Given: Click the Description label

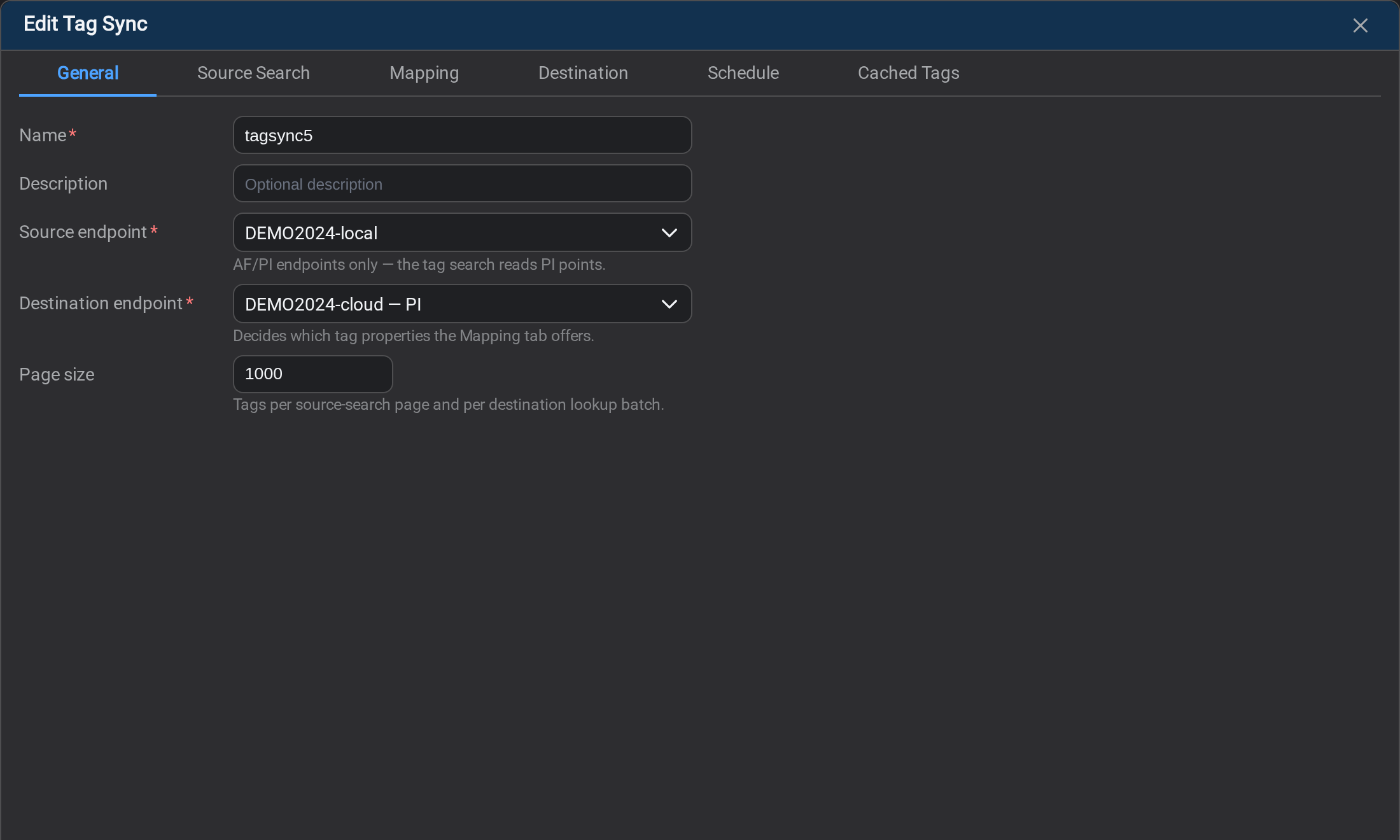Looking at the screenshot, I should tap(63, 184).
